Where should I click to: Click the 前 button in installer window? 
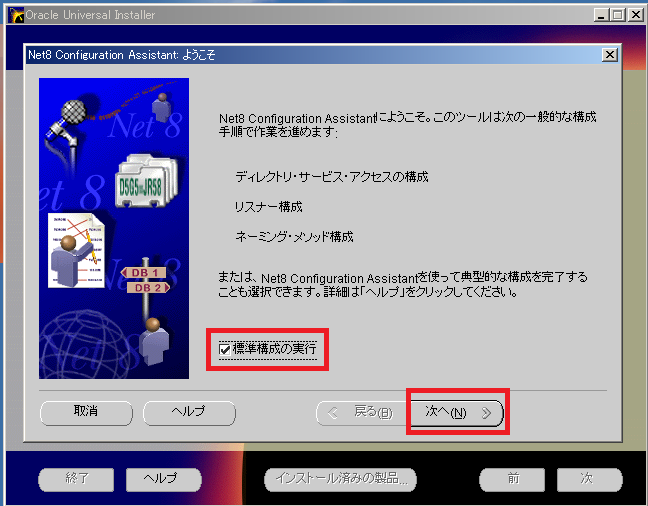(512, 480)
